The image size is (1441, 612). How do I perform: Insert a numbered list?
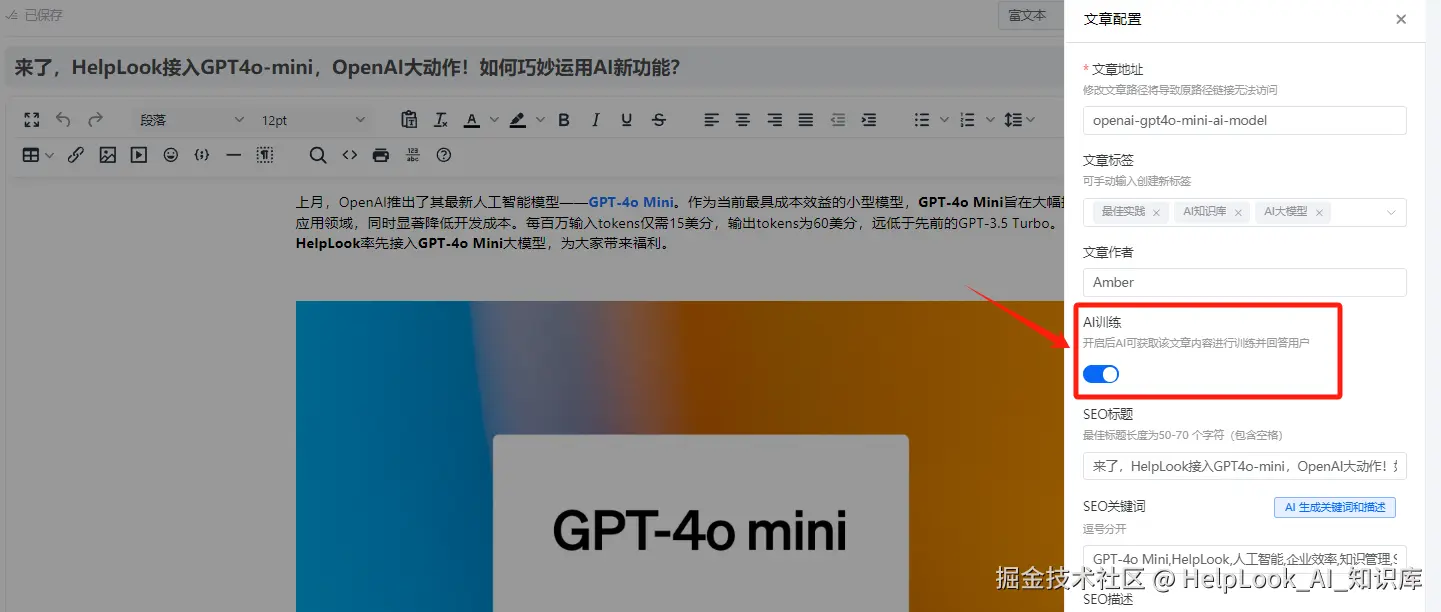tap(967, 120)
